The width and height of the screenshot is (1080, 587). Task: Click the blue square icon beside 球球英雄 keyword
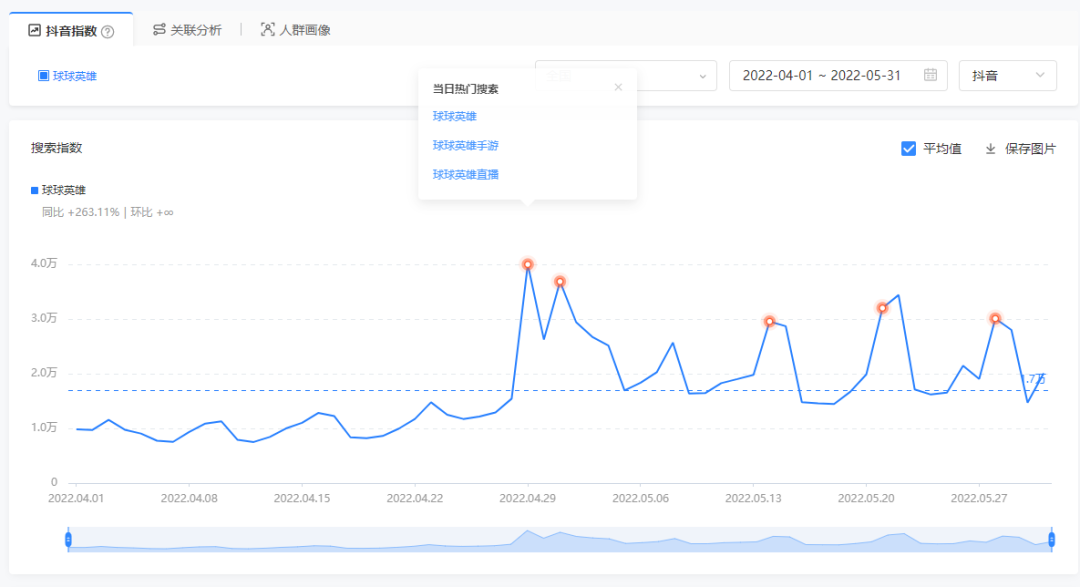(x=43, y=76)
